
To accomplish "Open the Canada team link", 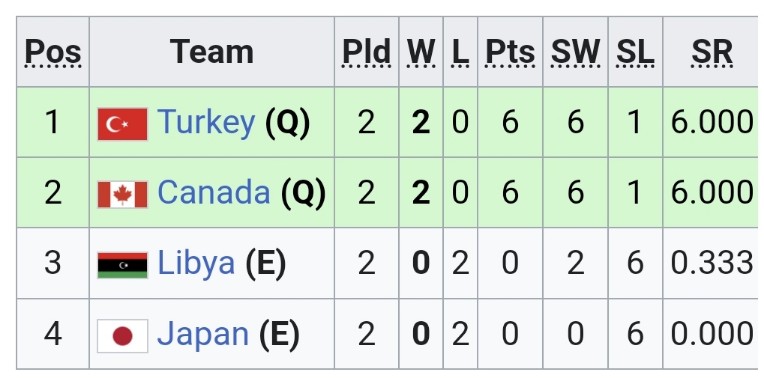I will pos(213,192).
